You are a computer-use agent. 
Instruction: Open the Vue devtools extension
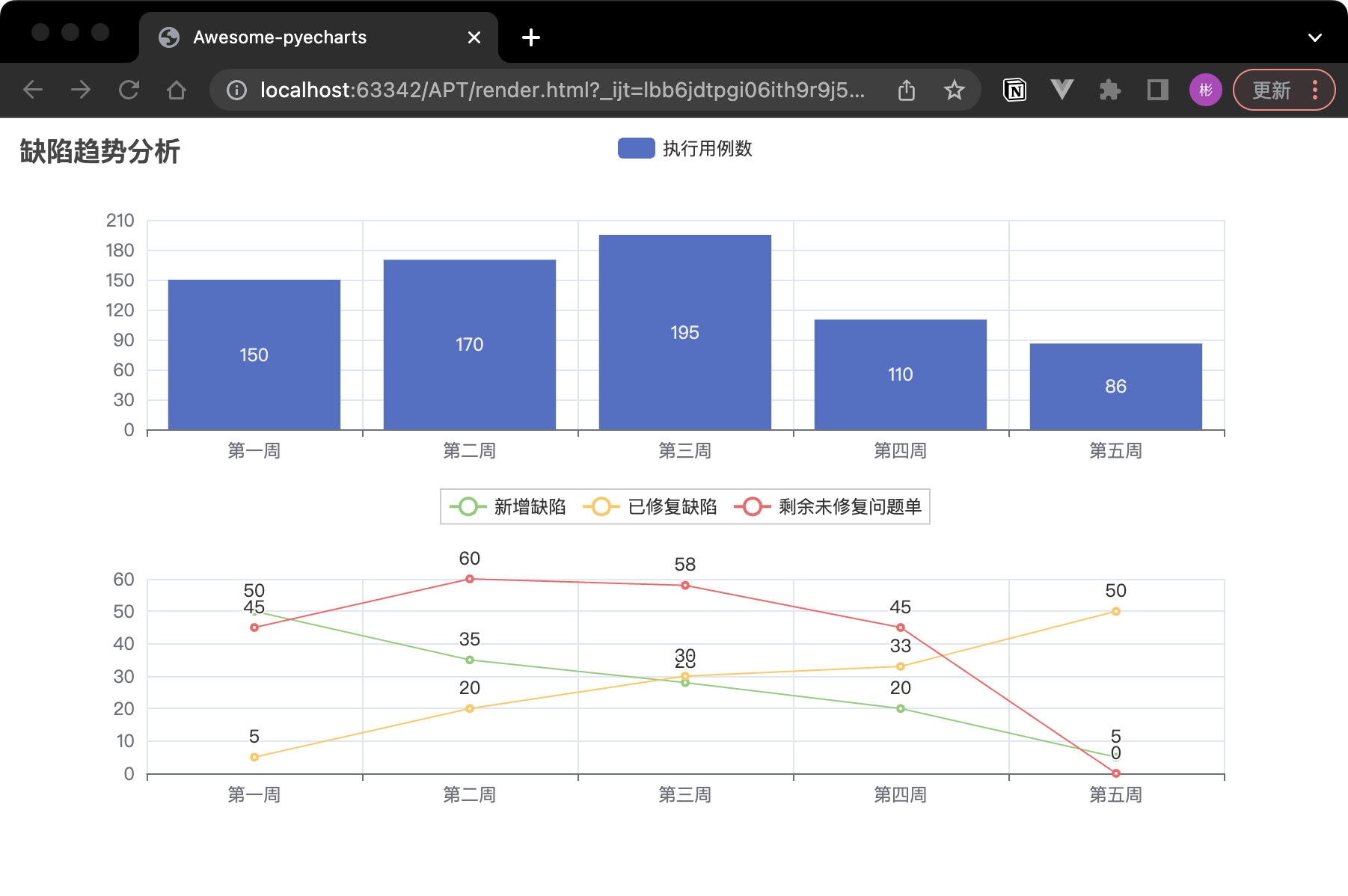pyautogui.click(x=1062, y=90)
